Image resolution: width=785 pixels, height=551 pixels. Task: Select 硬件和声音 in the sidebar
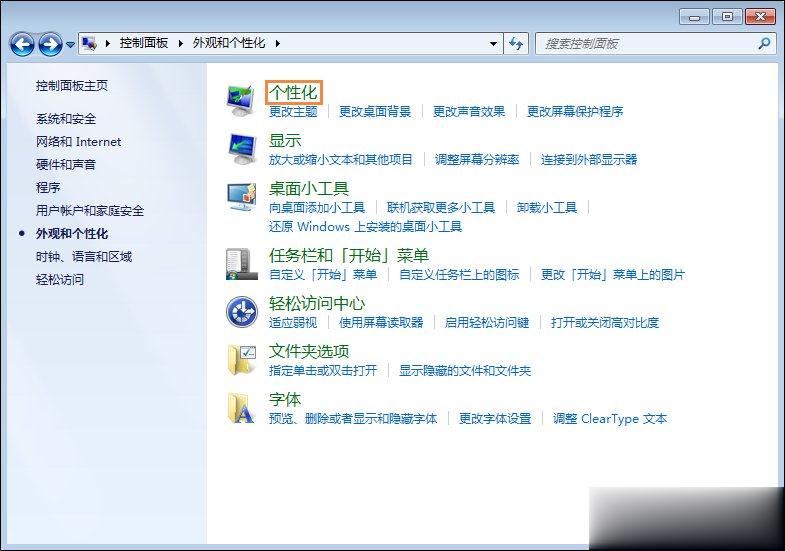coord(66,164)
